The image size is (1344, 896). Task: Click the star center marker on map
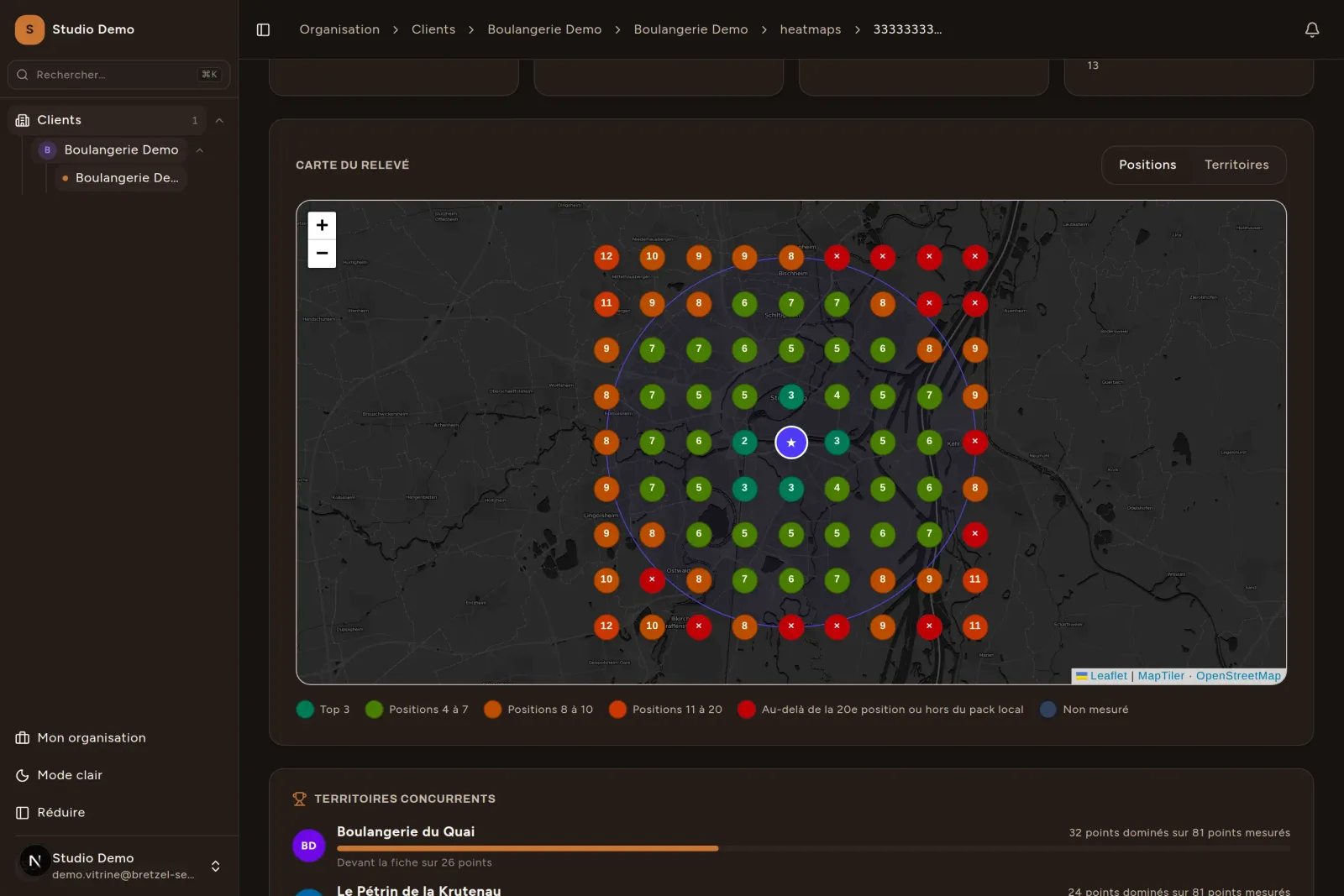tap(791, 443)
